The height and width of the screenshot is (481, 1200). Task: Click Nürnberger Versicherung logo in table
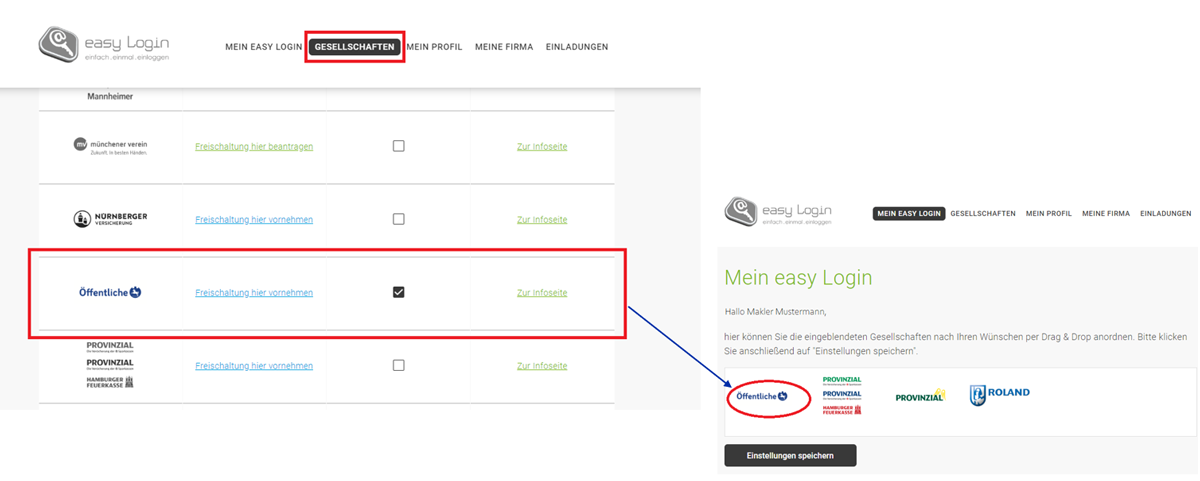[110, 219]
